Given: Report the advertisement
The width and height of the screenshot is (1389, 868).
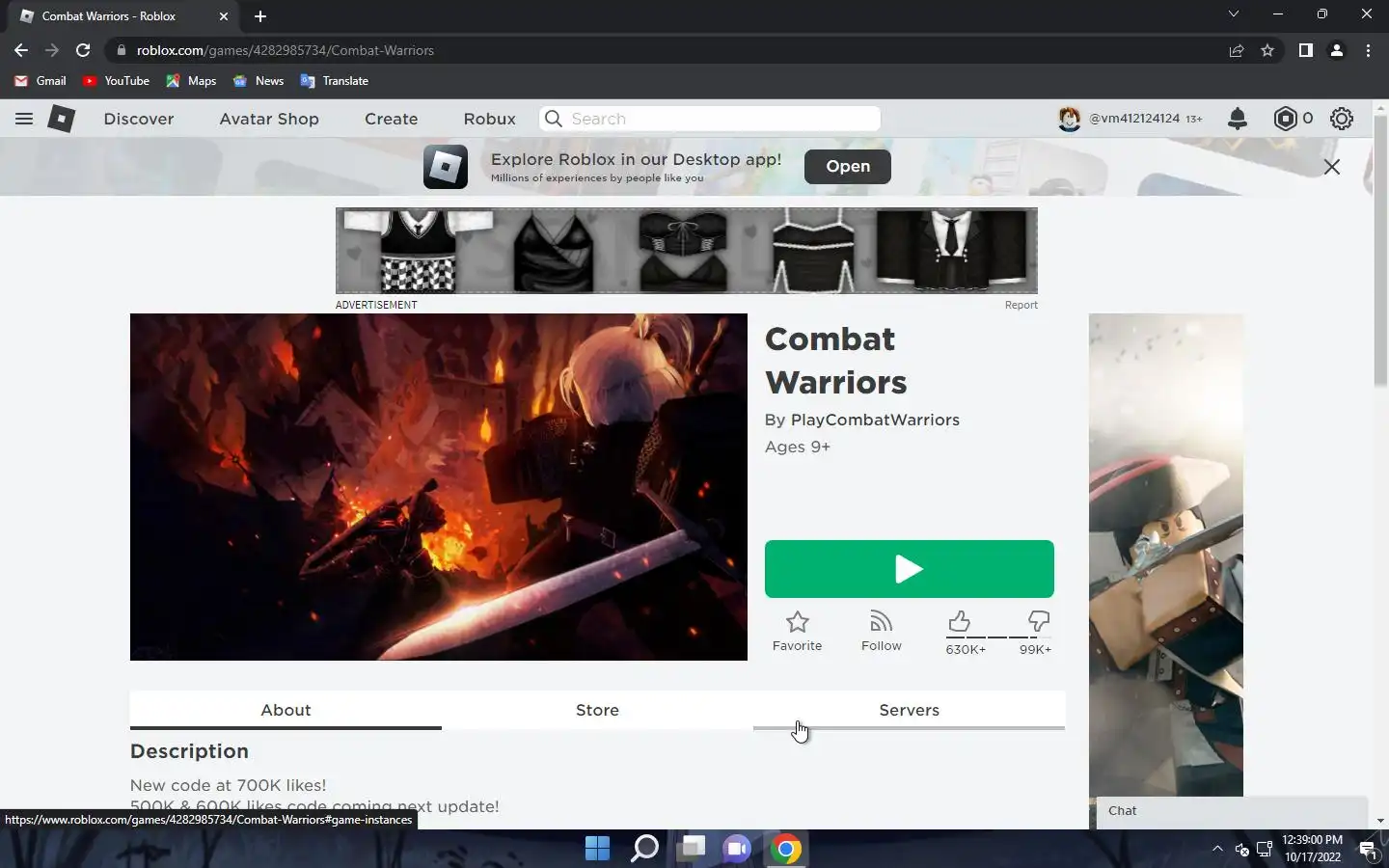Looking at the screenshot, I should coord(1021,305).
